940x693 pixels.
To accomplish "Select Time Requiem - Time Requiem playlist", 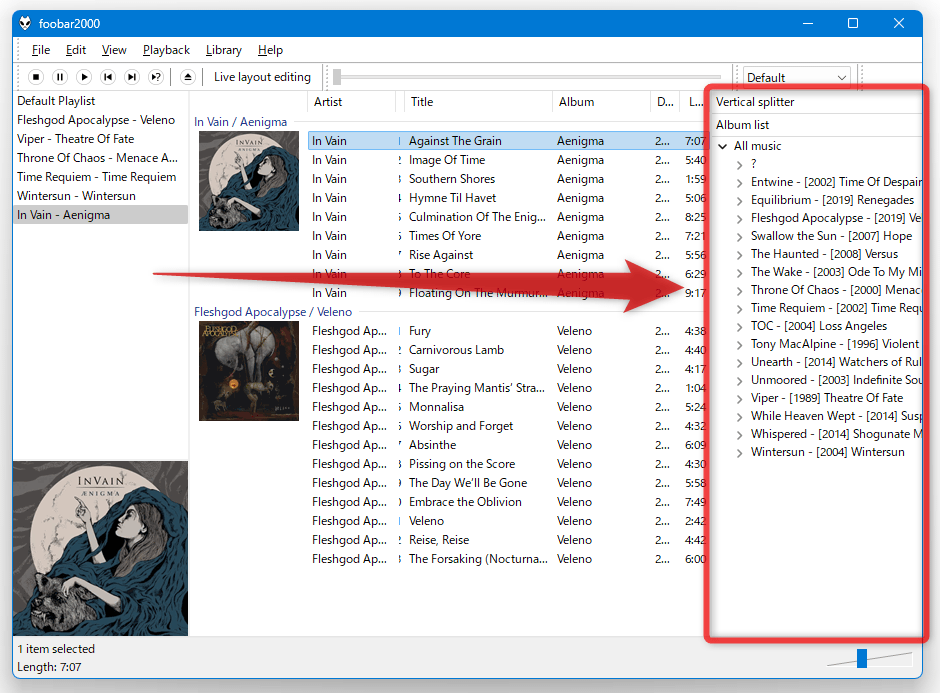I will point(100,177).
